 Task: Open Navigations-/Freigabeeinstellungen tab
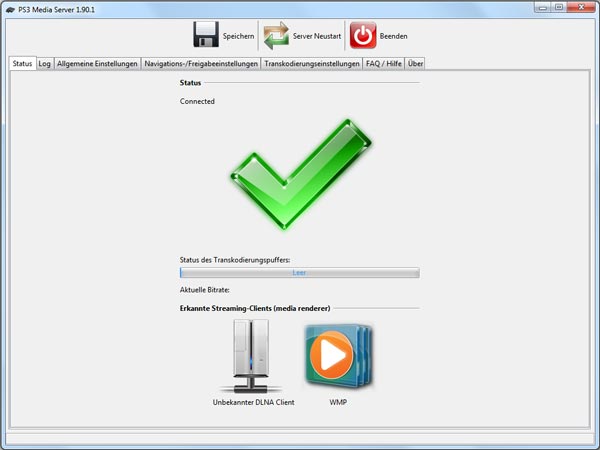(x=201, y=64)
